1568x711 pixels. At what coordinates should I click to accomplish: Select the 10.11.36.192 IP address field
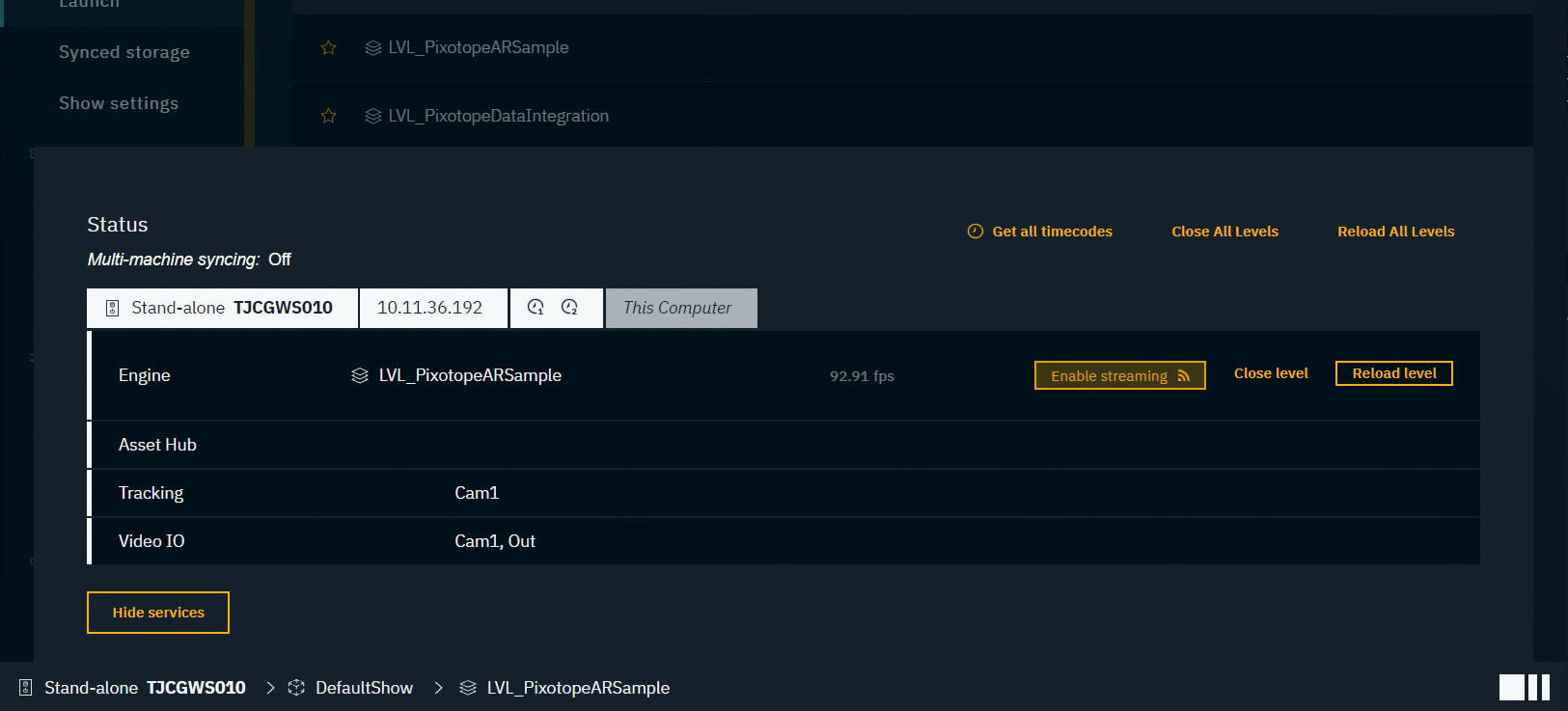(x=430, y=308)
